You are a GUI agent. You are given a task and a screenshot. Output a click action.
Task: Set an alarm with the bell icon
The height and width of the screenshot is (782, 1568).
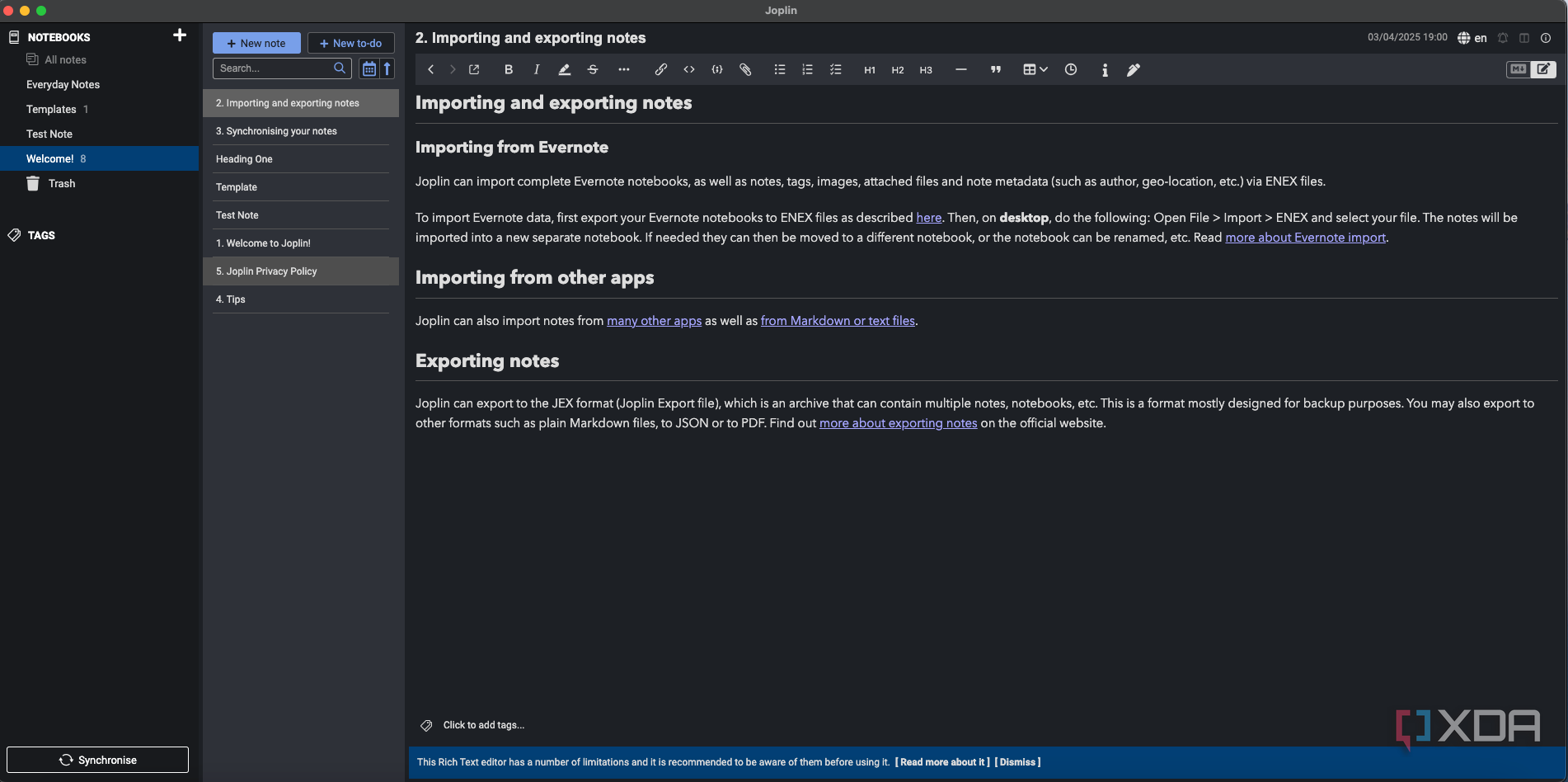1503,38
